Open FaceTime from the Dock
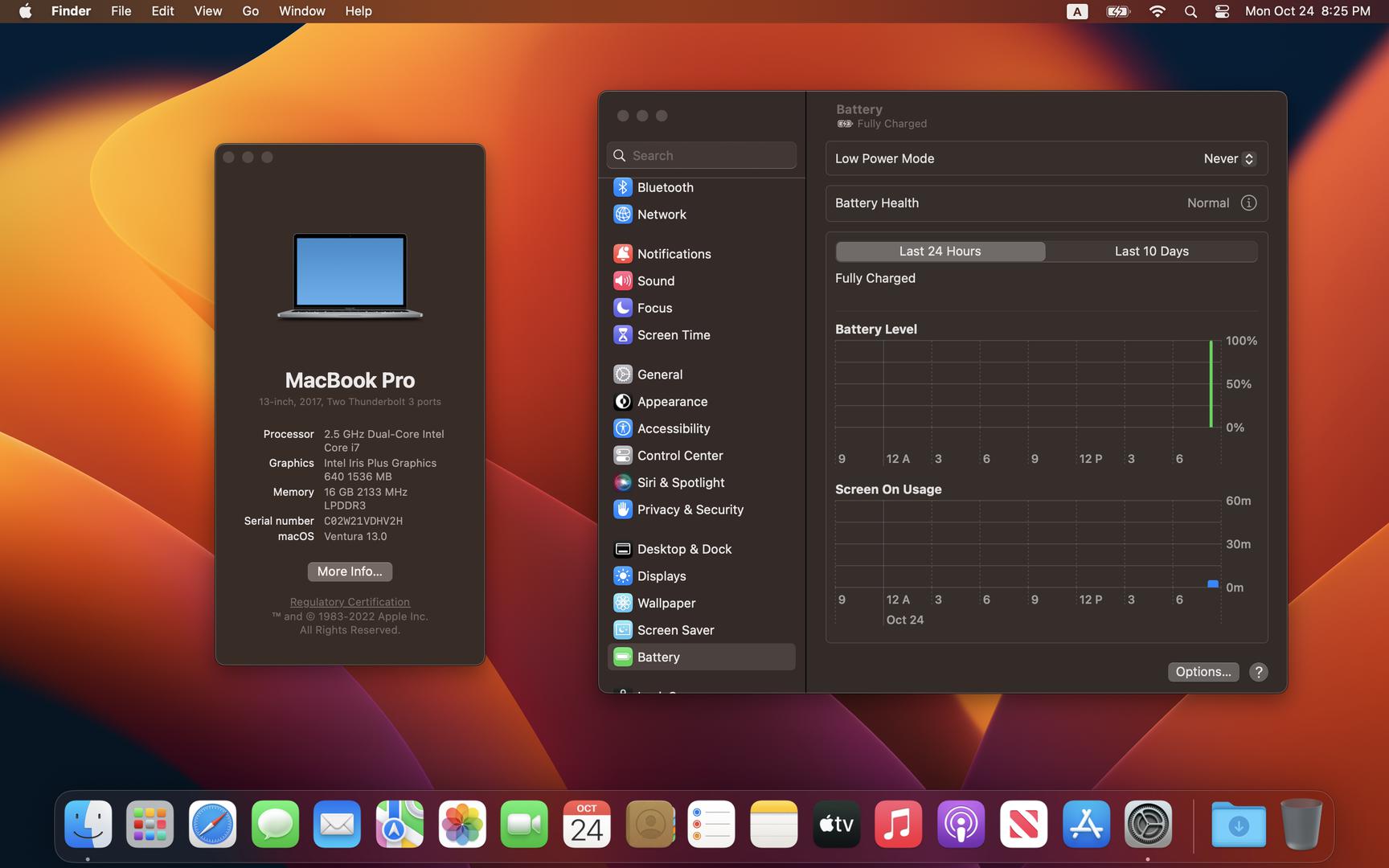1389x868 pixels. (524, 824)
